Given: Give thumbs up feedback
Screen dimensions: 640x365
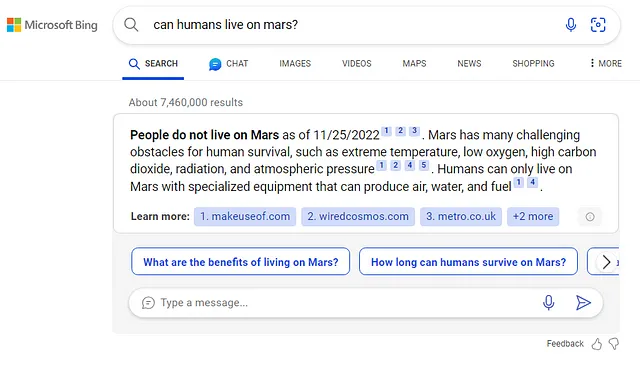Looking at the screenshot, I should click(597, 344).
